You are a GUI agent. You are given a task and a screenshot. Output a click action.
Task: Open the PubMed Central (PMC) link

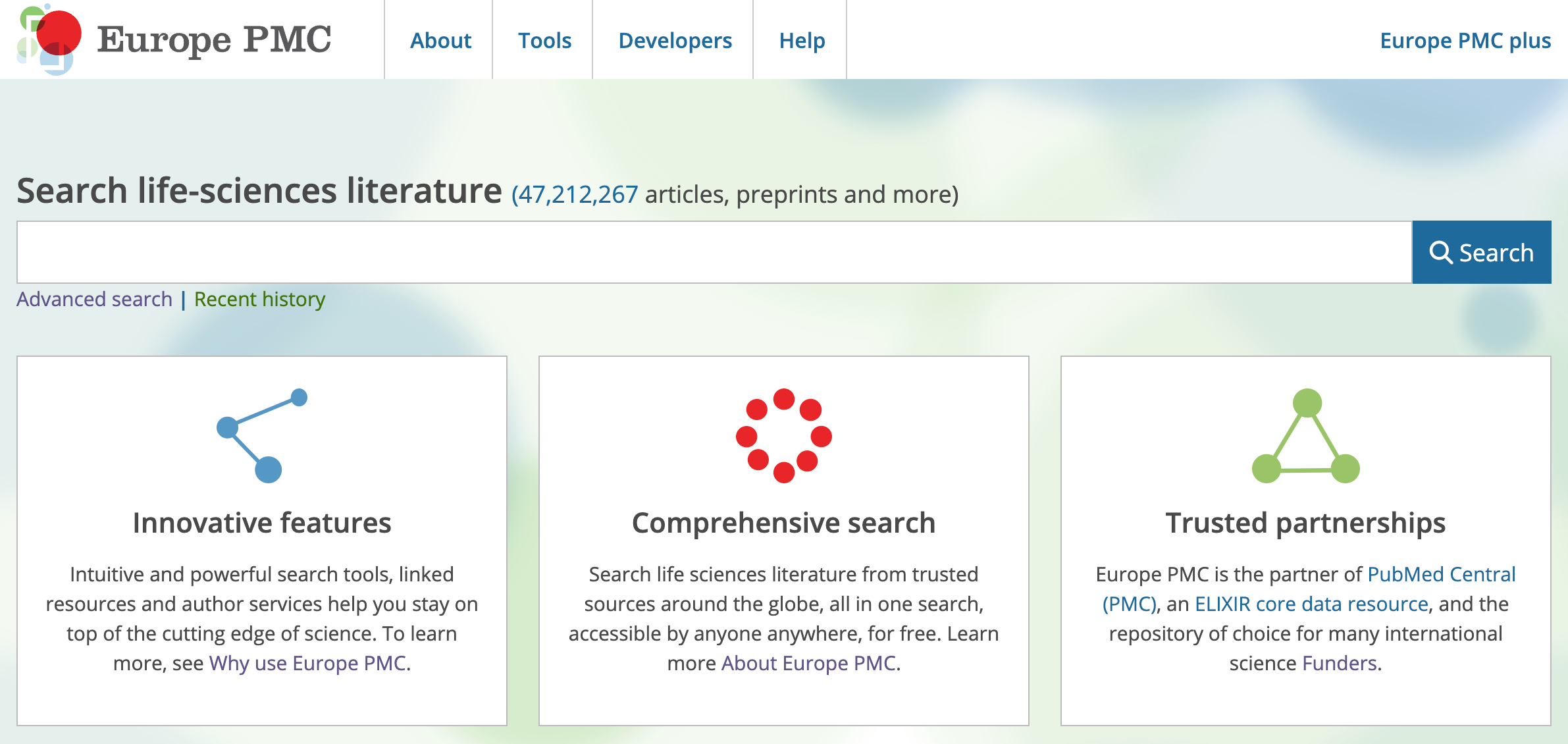(x=1441, y=574)
